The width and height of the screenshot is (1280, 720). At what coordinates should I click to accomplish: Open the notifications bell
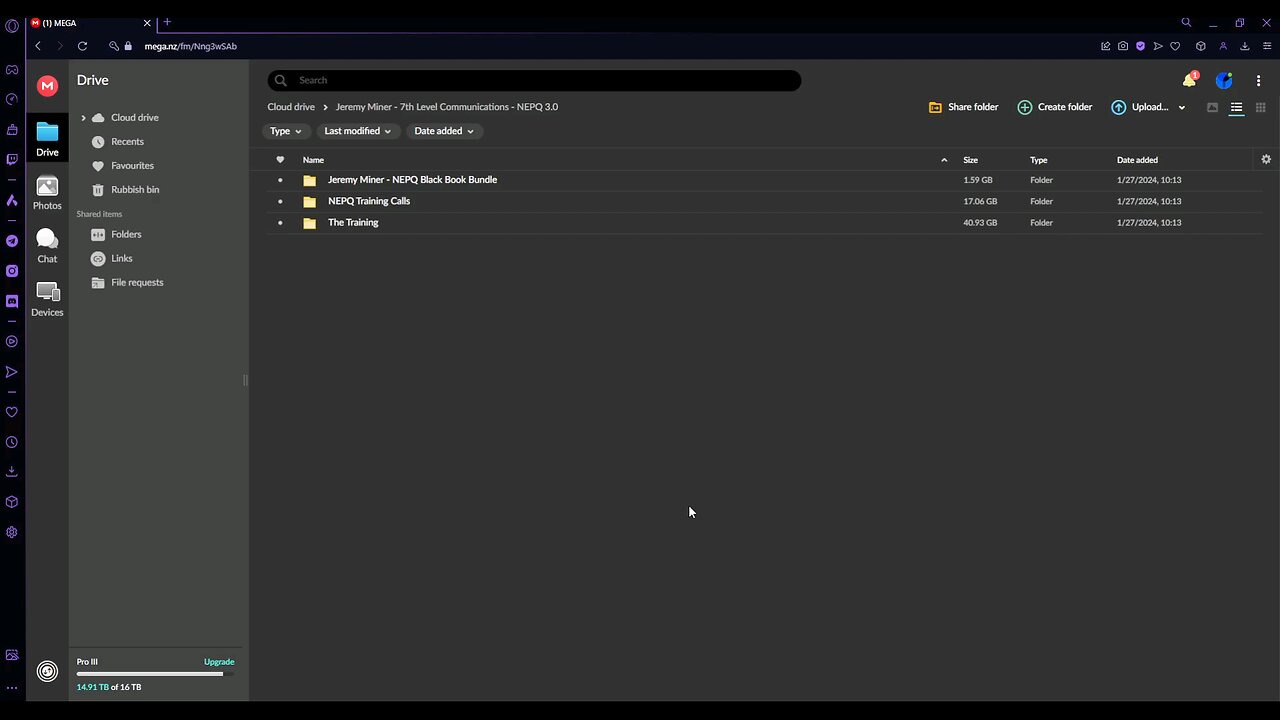(1189, 81)
